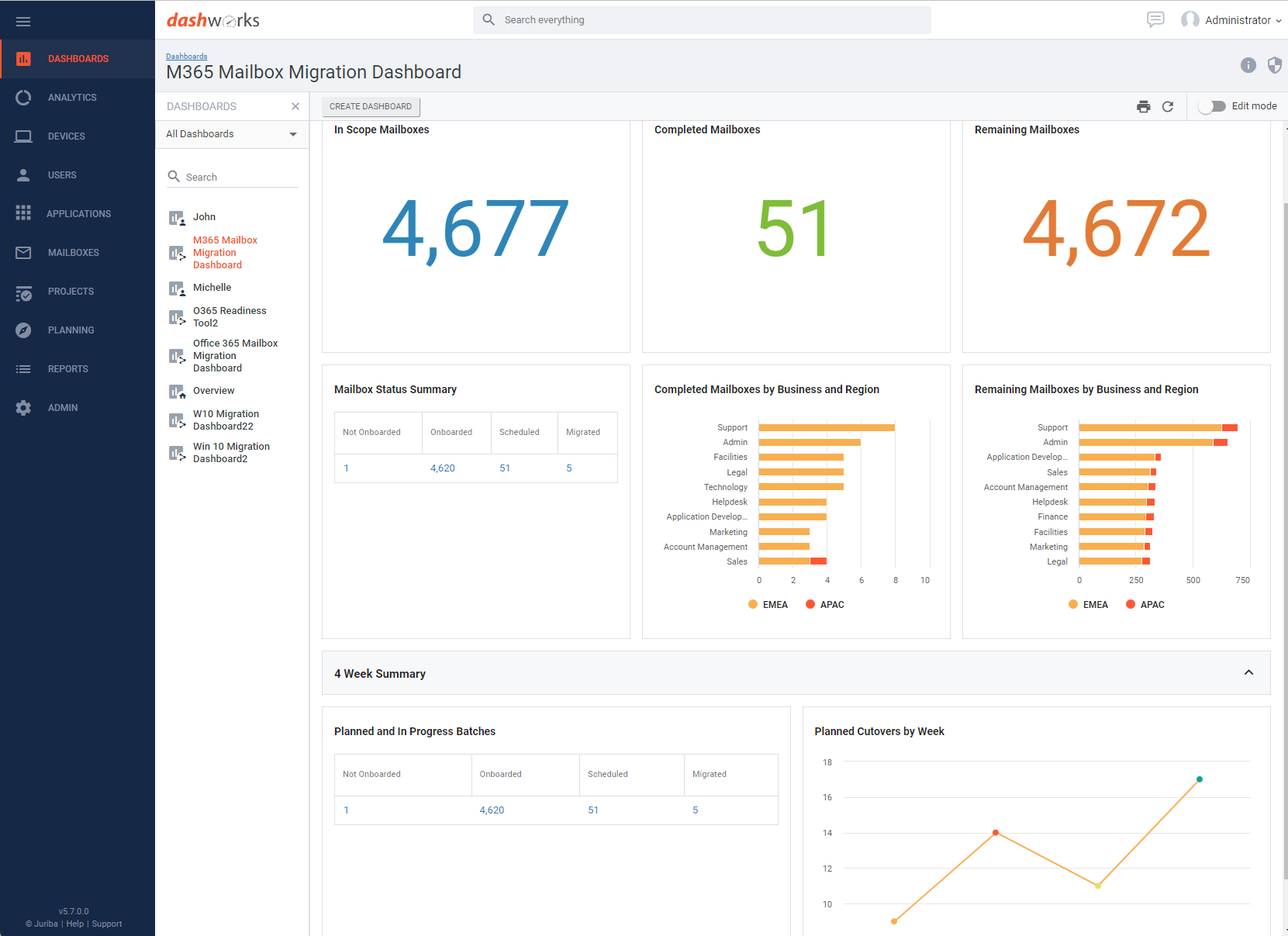Open the Administrator user menu
This screenshot has height=936, width=1288.
pos(1231,20)
